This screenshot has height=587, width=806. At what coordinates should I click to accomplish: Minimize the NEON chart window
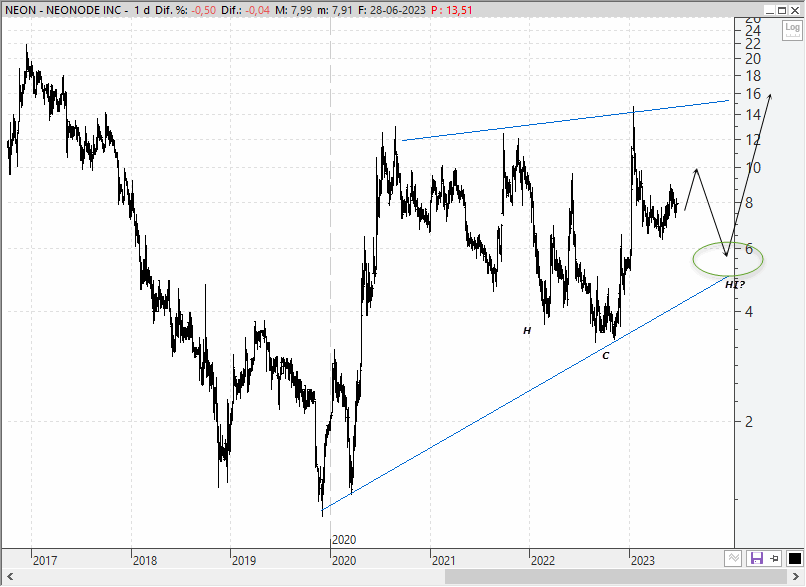769,10
